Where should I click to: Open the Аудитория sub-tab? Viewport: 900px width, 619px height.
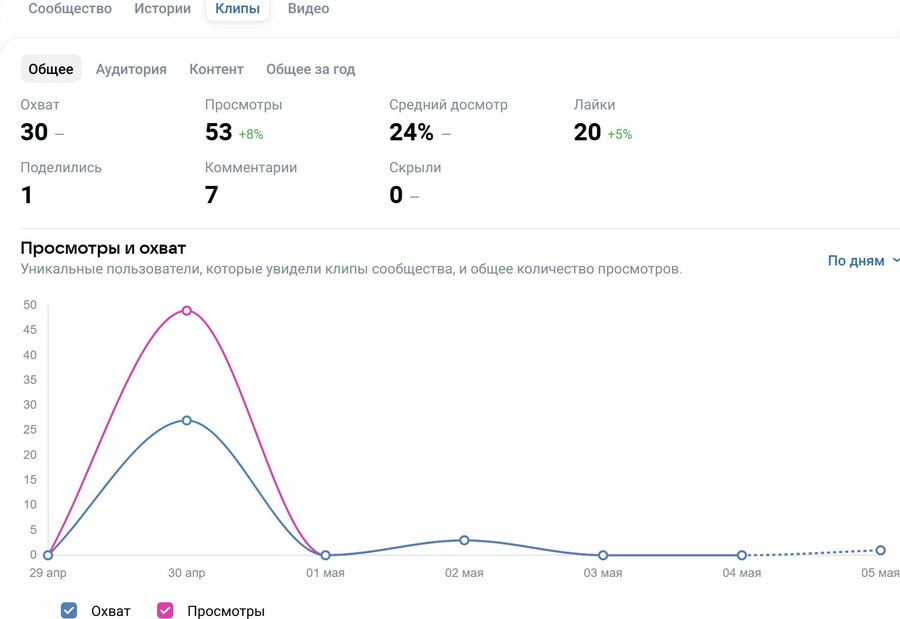[x=131, y=69]
